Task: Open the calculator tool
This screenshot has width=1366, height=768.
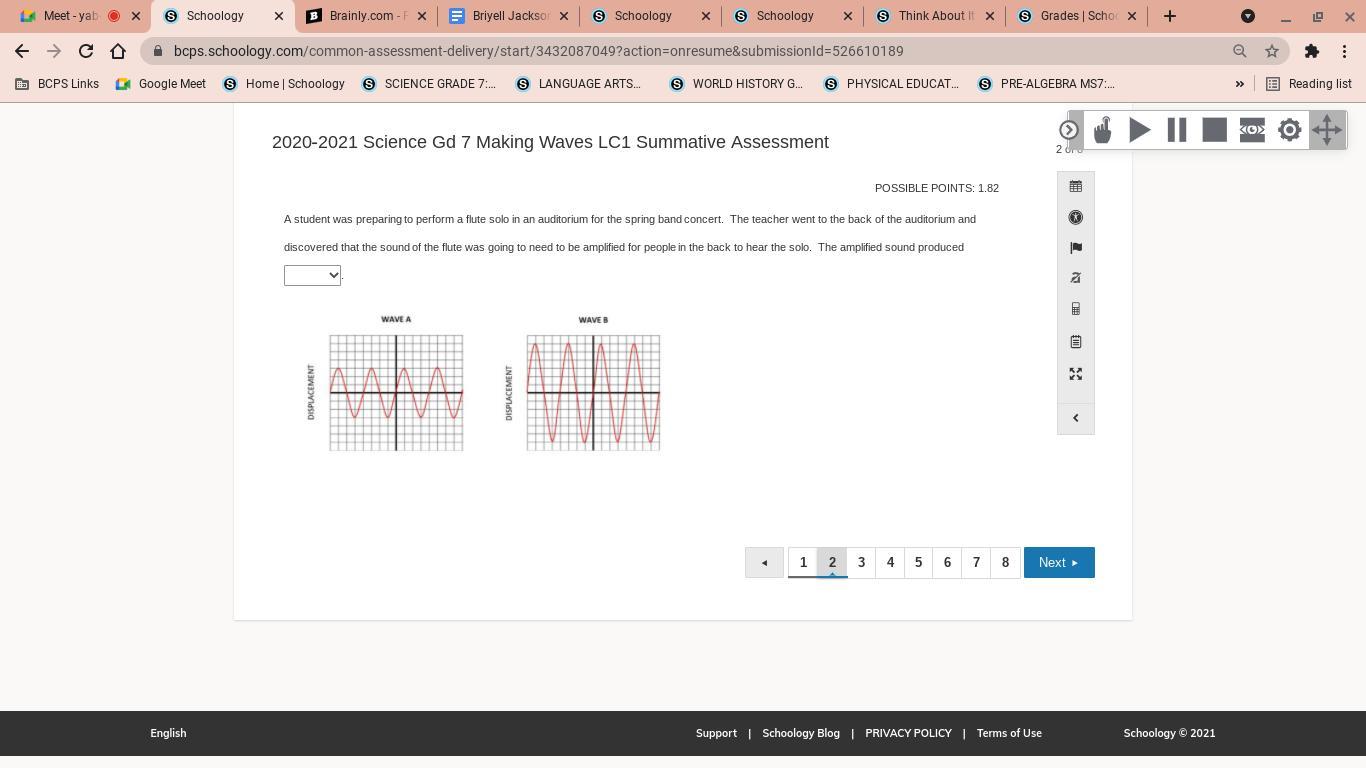Action: pos(1076,309)
